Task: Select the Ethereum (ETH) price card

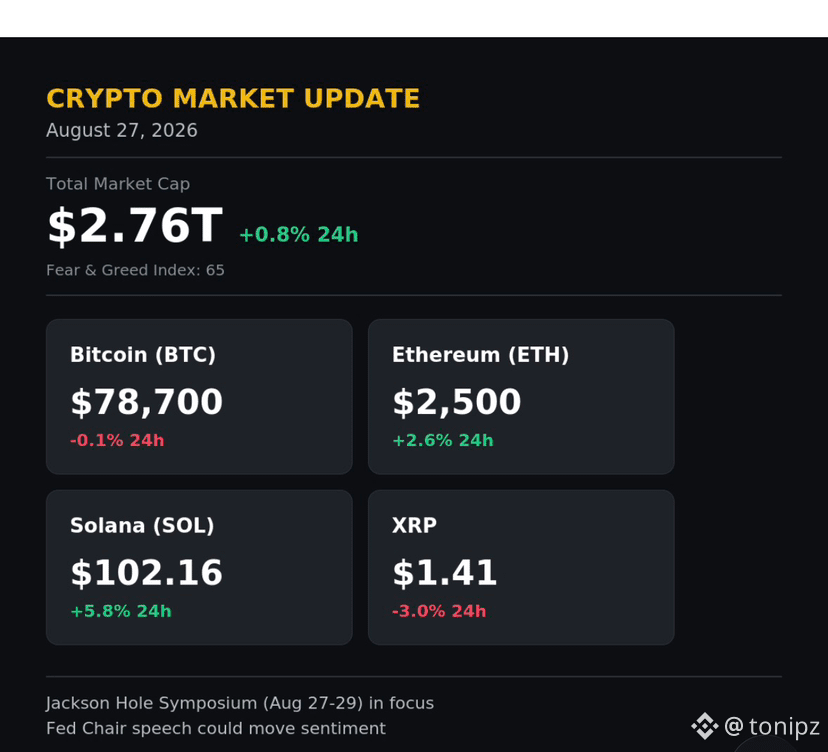Action: (x=521, y=397)
